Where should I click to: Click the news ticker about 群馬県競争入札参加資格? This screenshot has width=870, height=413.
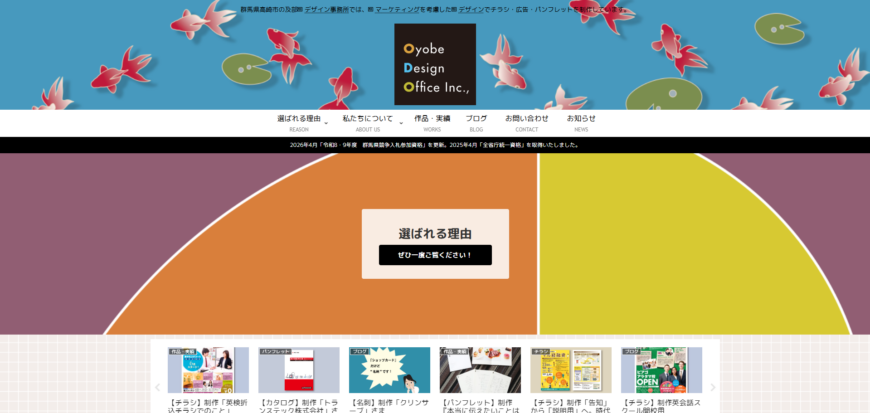pos(435,145)
